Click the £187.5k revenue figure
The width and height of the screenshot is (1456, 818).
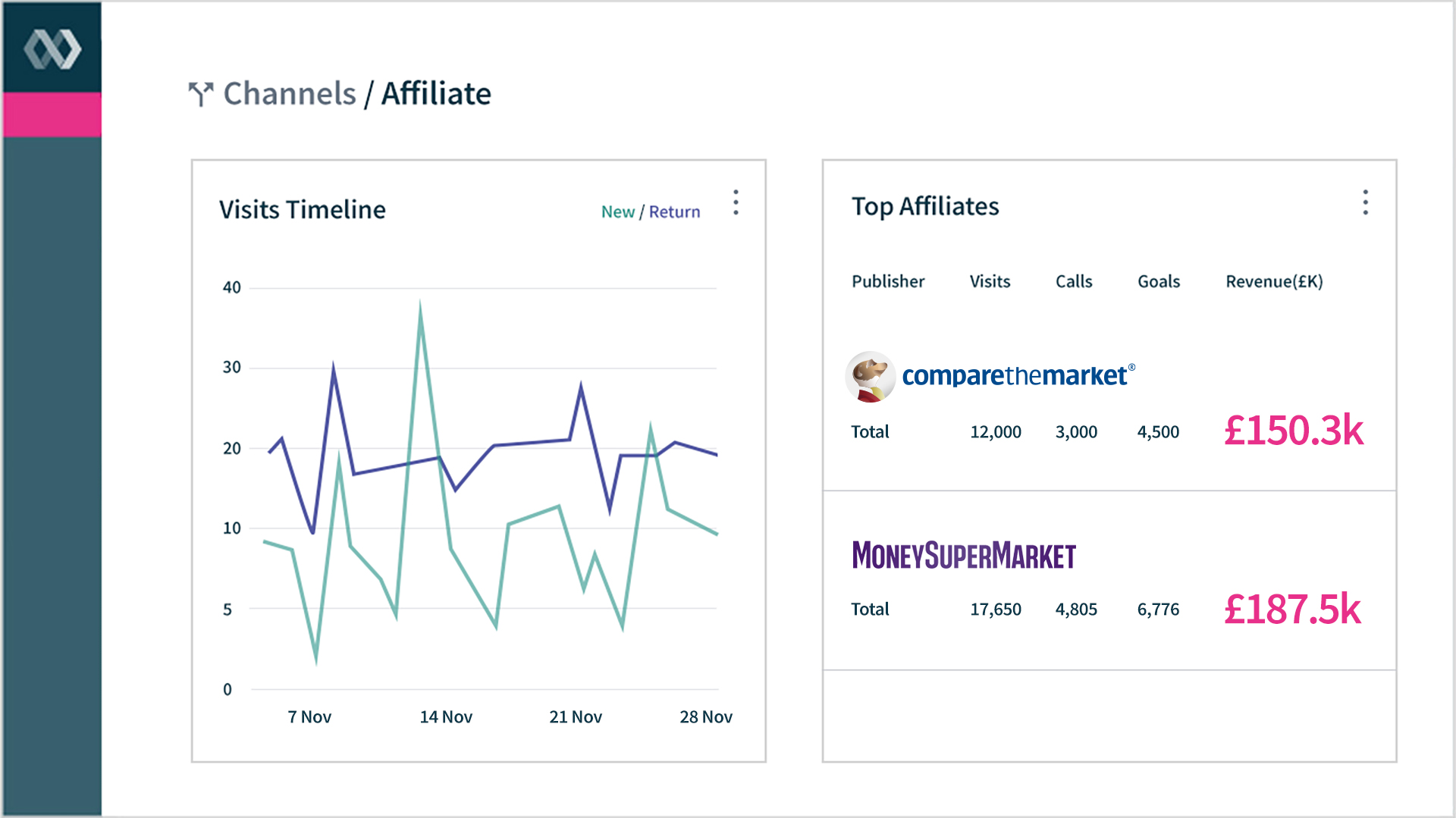tap(1292, 609)
